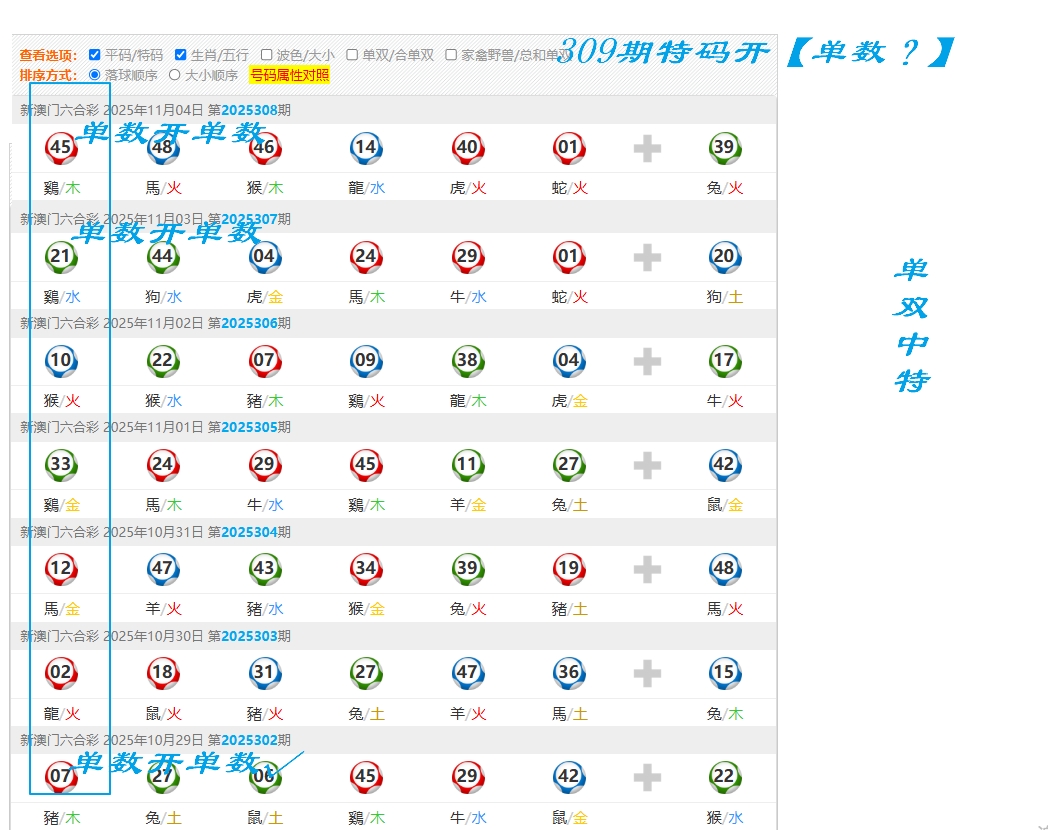Screen dimensions: 1048x830
Task: Toggle the 平码/特码 checkbox
Action: [94, 55]
